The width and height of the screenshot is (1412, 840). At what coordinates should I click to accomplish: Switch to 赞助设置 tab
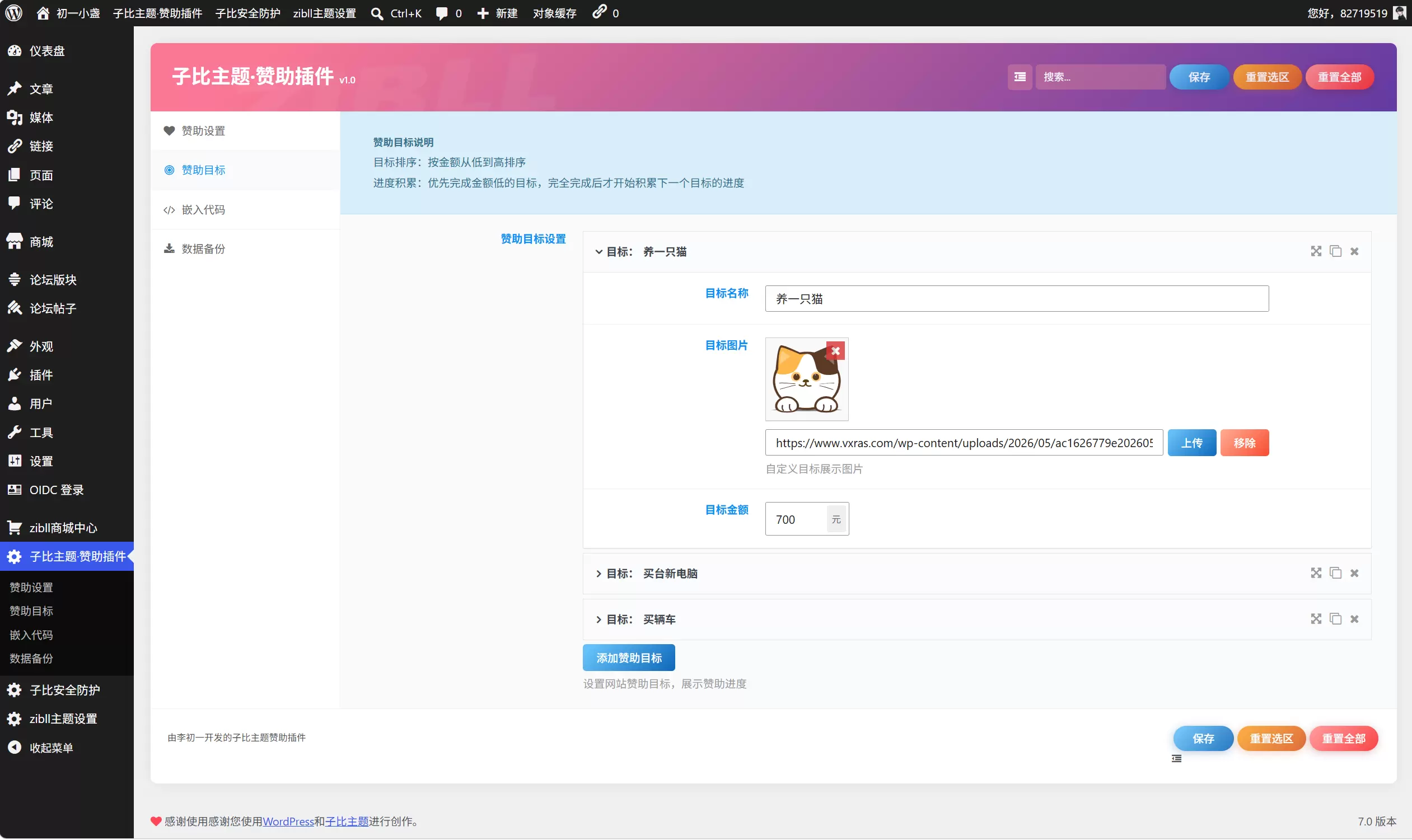pyautogui.click(x=245, y=131)
